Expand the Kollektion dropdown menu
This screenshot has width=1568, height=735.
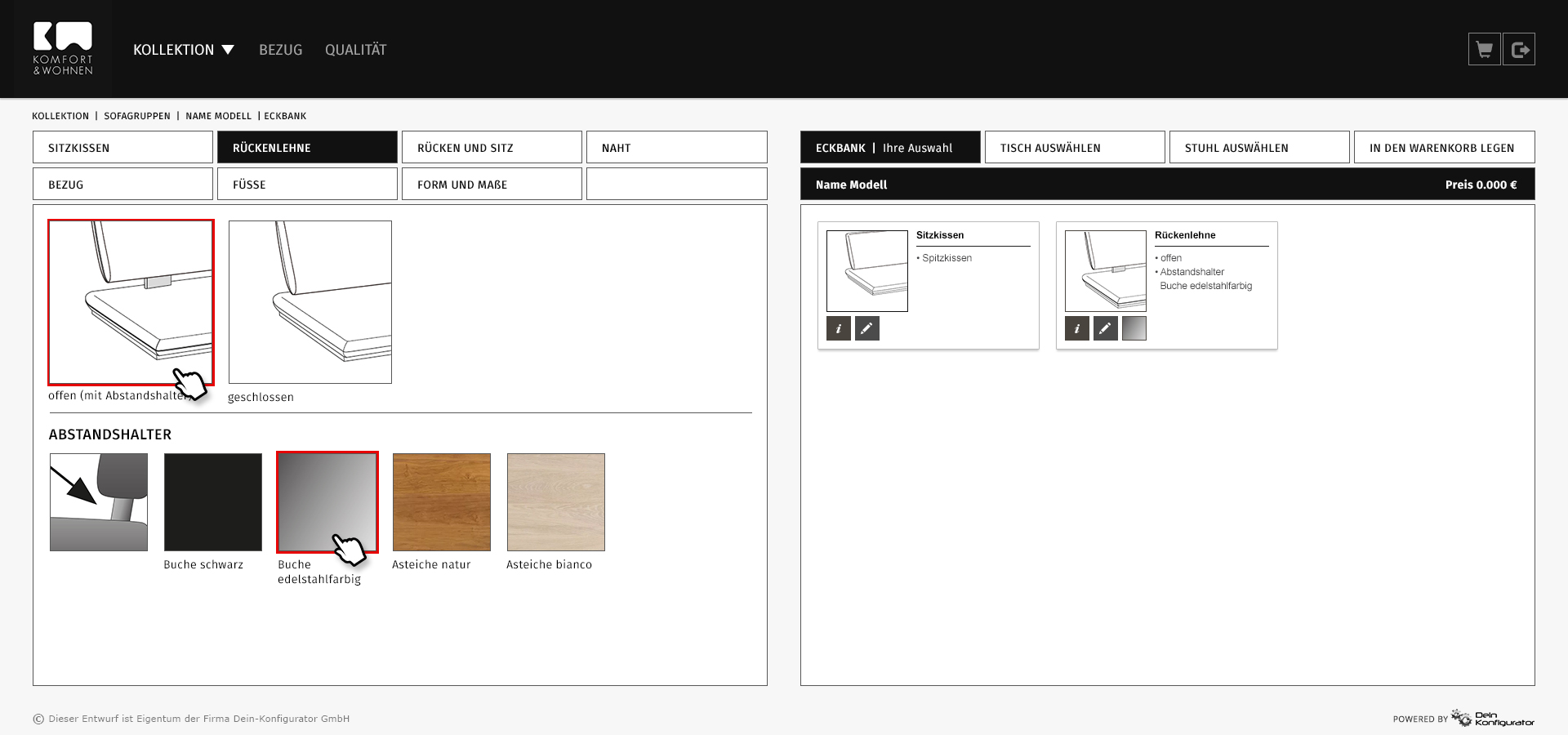click(184, 50)
